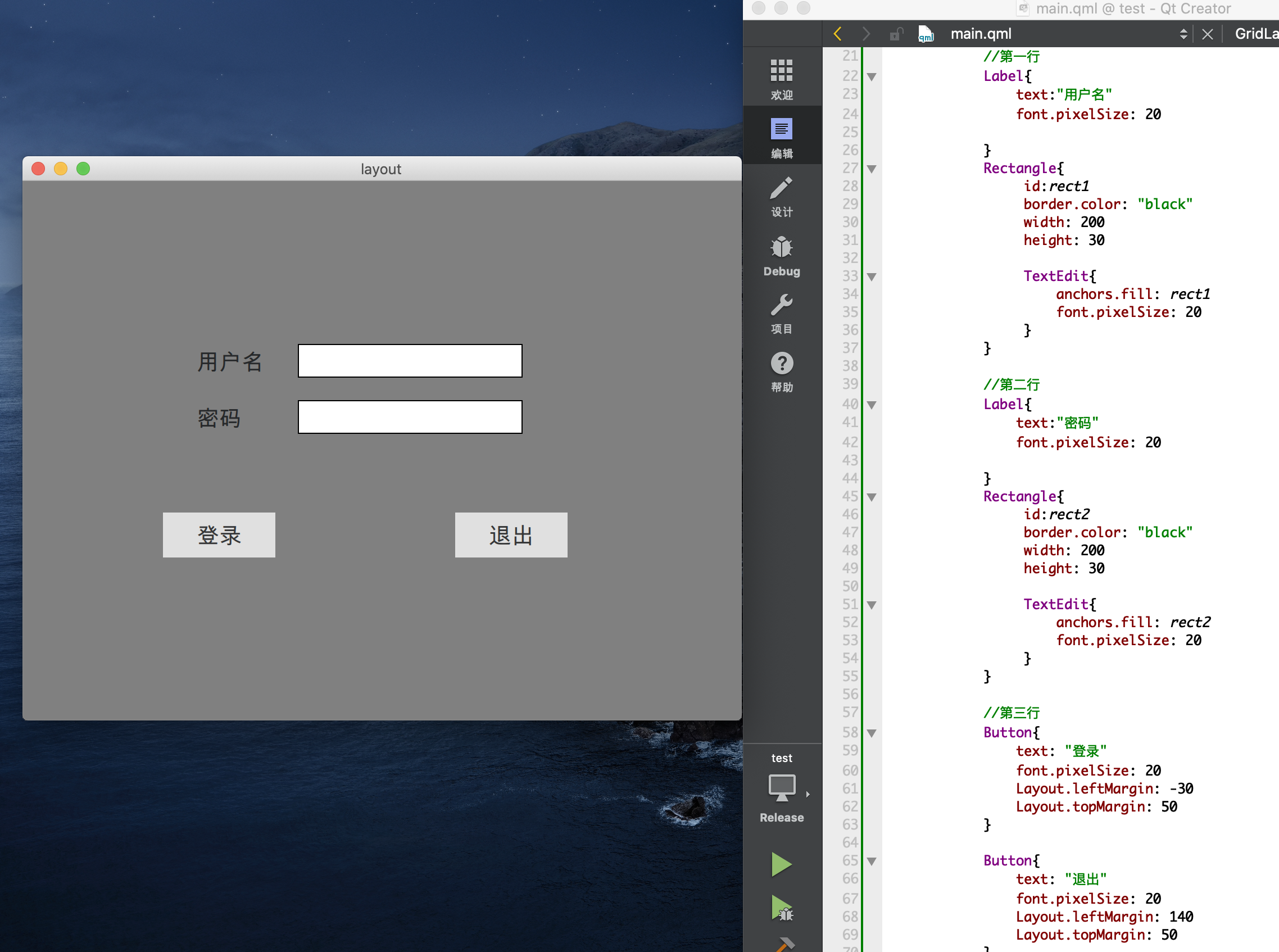Toggle the forward navigation arrow in editor
The height and width of the screenshot is (952, 1279).
click(x=865, y=34)
